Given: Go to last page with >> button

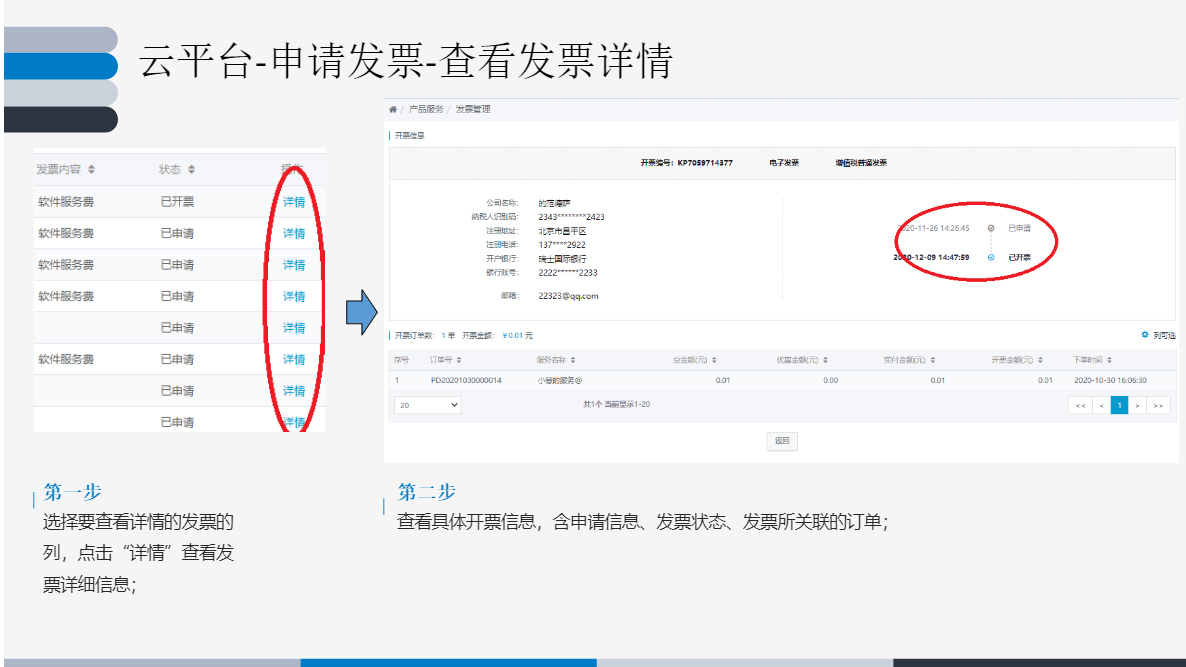Looking at the screenshot, I should click(1158, 405).
